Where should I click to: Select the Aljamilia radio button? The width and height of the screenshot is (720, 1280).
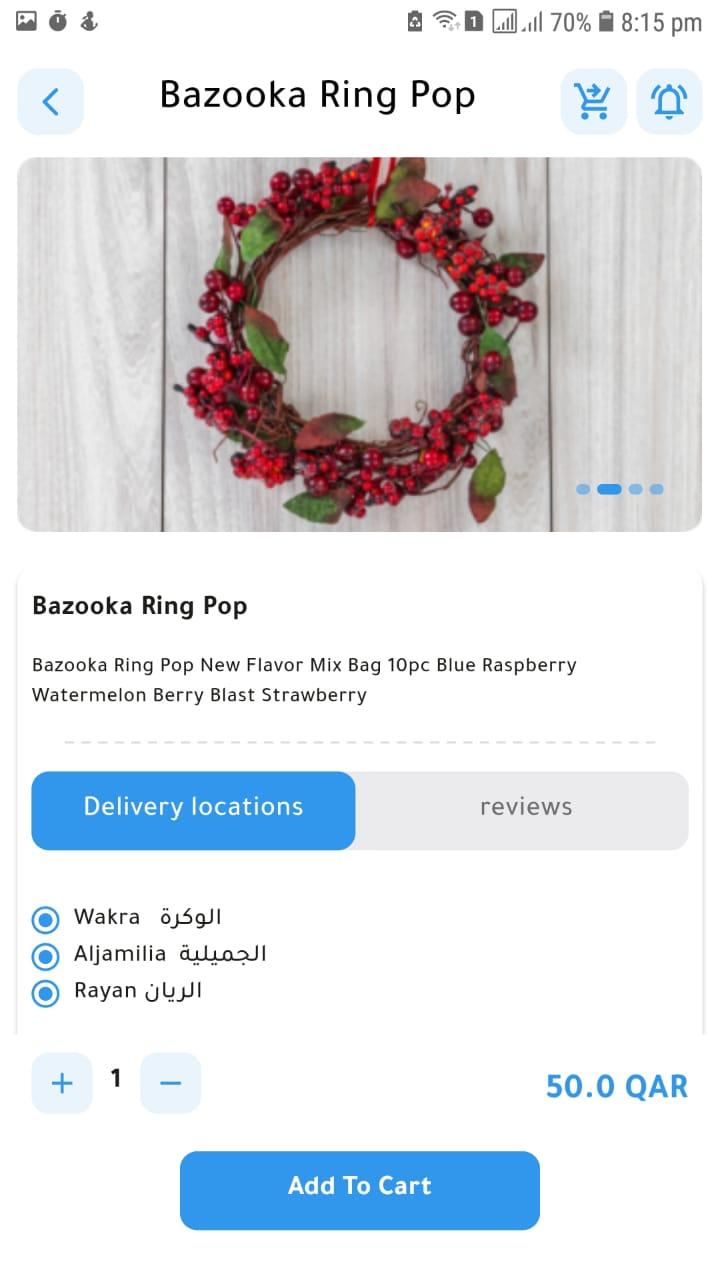coord(46,956)
